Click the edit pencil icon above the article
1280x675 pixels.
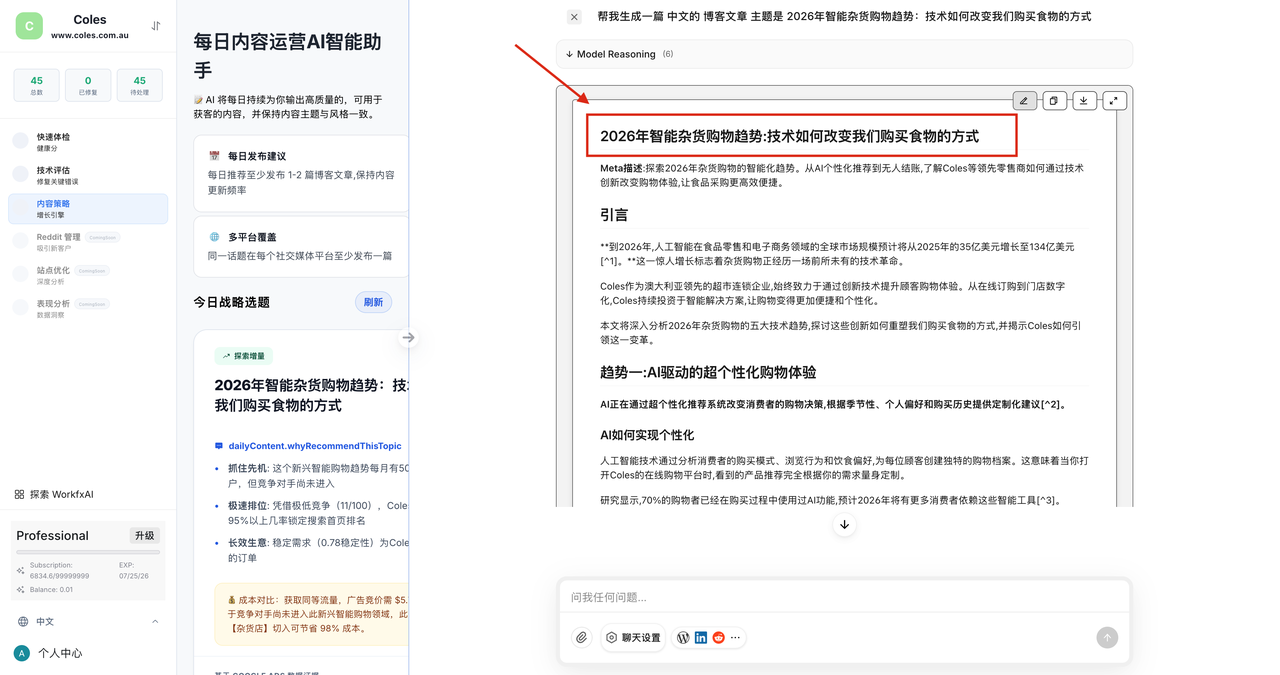(x=1024, y=101)
